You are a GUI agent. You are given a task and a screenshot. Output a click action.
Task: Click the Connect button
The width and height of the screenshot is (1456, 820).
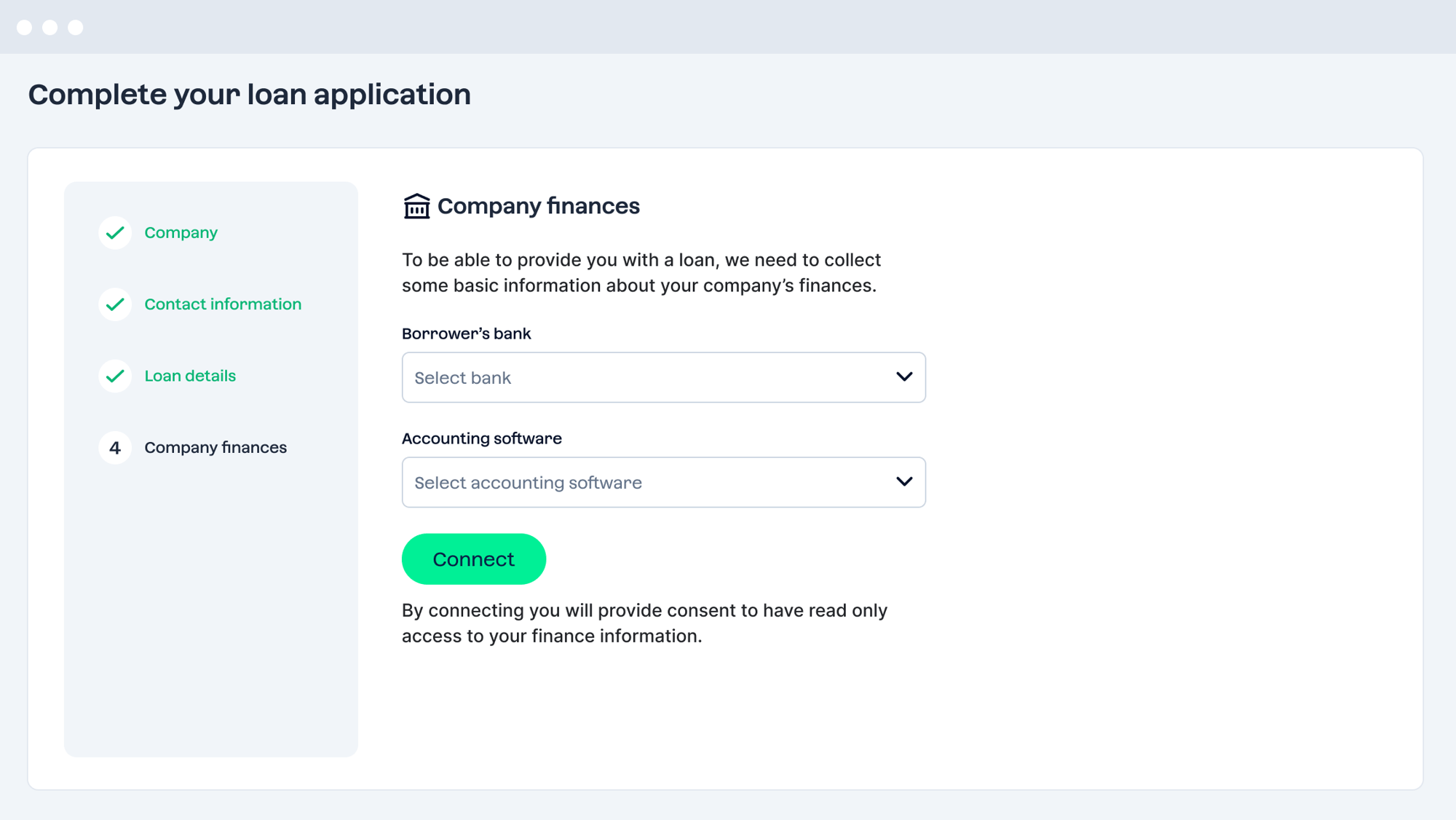pyautogui.click(x=473, y=559)
